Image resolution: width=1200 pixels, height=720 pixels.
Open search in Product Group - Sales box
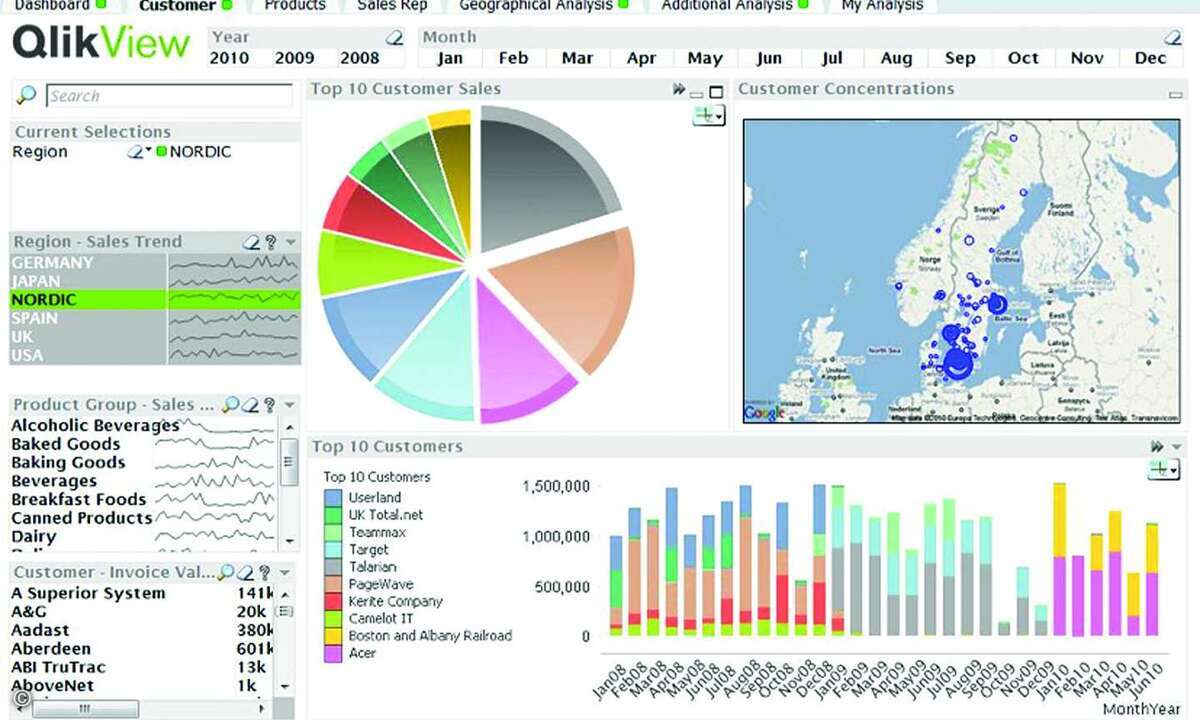[231, 405]
